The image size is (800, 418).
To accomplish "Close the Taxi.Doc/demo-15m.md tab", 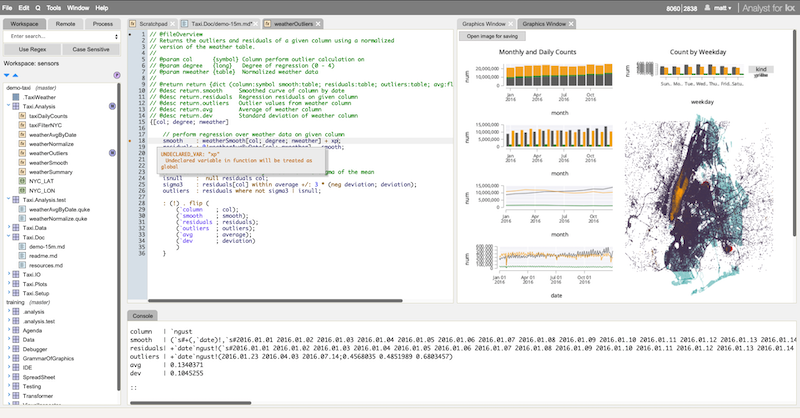I will coord(257,24).
